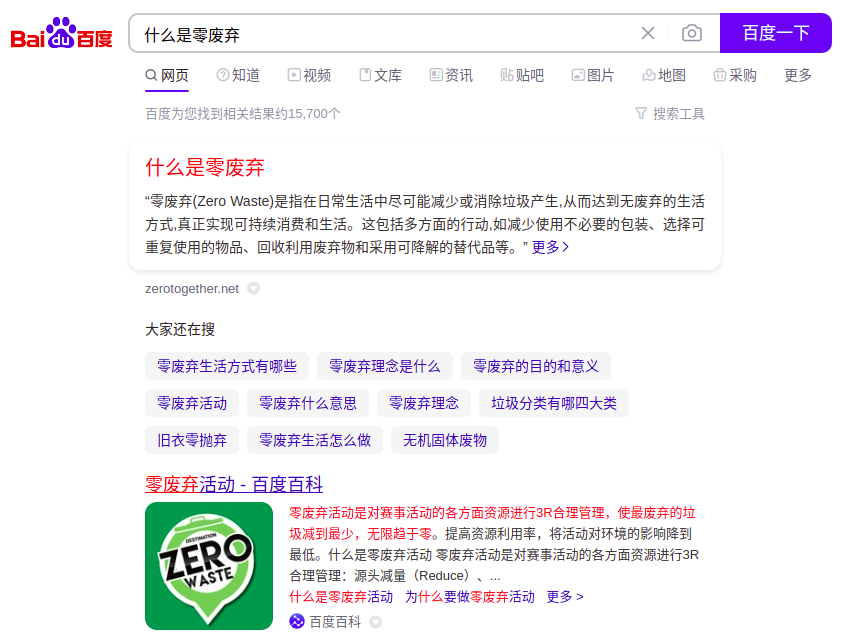Search suggestion 零废弃生活方式有哪些

[227, 366]
